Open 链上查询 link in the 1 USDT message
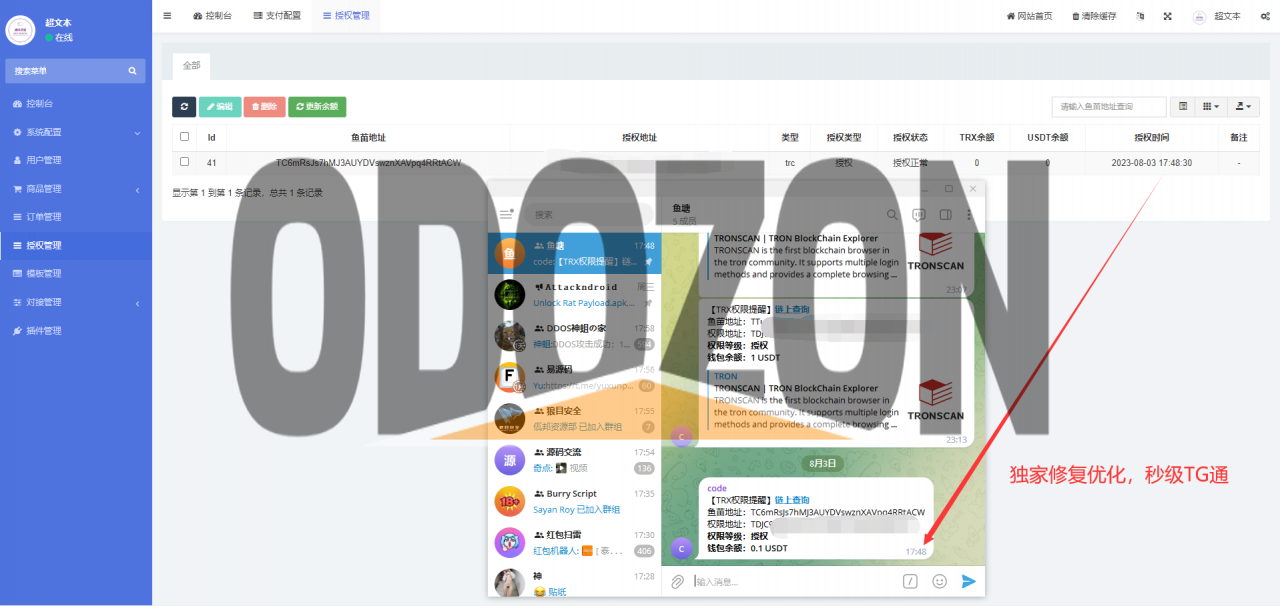The image size is (1280, 608). pyautogui.click(x=792, y=310)
